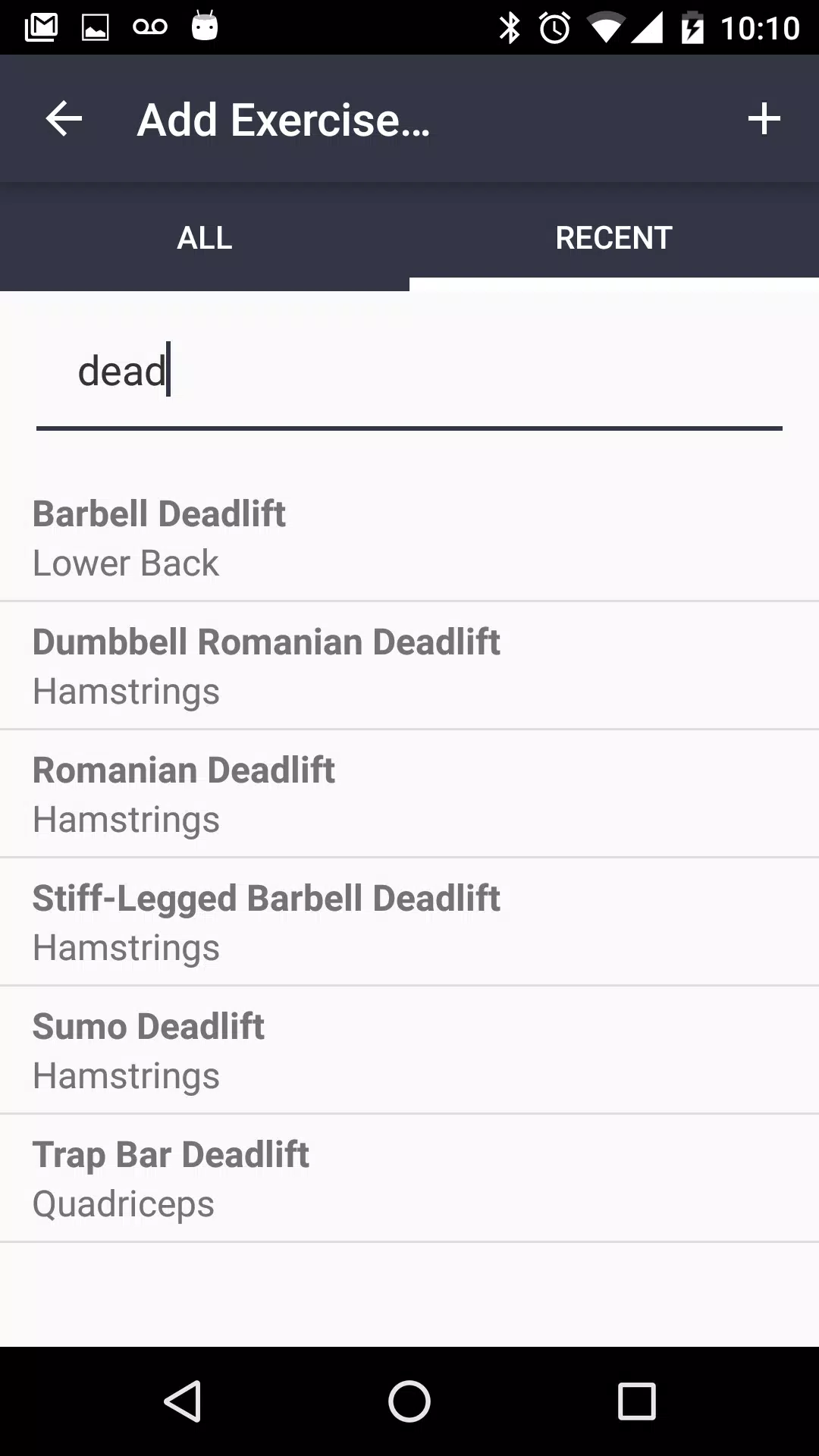Tap the plus icon to create exercise

point(764,119)
